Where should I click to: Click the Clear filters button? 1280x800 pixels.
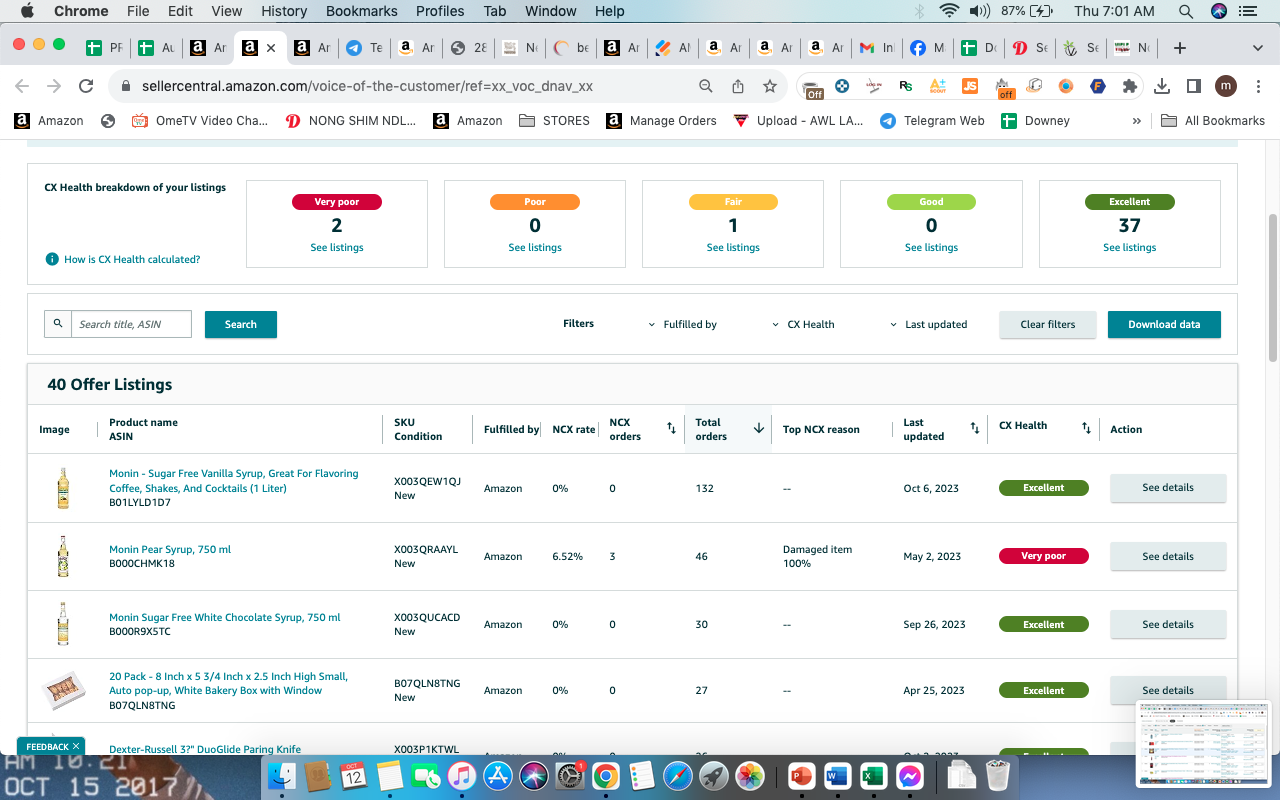point(1048,324)
